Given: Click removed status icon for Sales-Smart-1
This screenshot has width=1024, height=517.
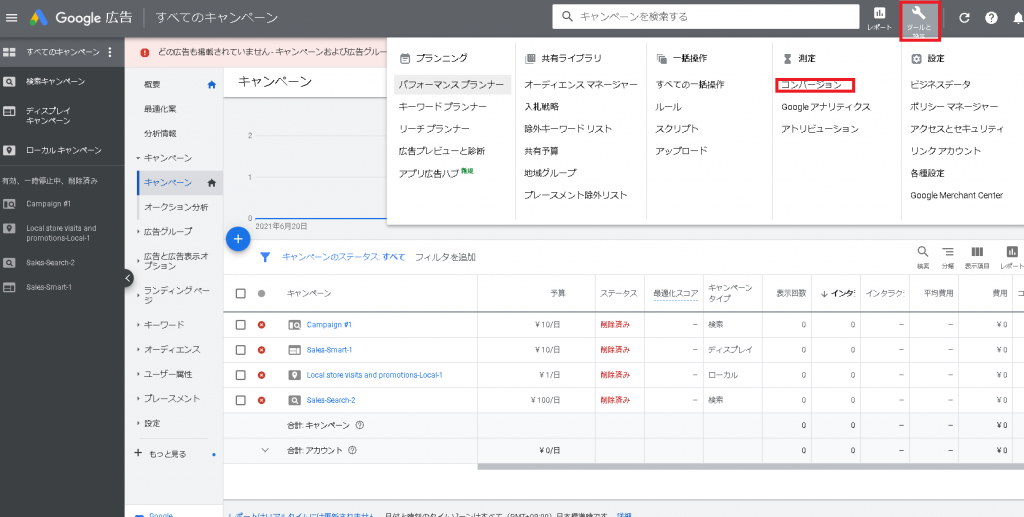Looking at the screenshot, I should click(x=261, y=350).
